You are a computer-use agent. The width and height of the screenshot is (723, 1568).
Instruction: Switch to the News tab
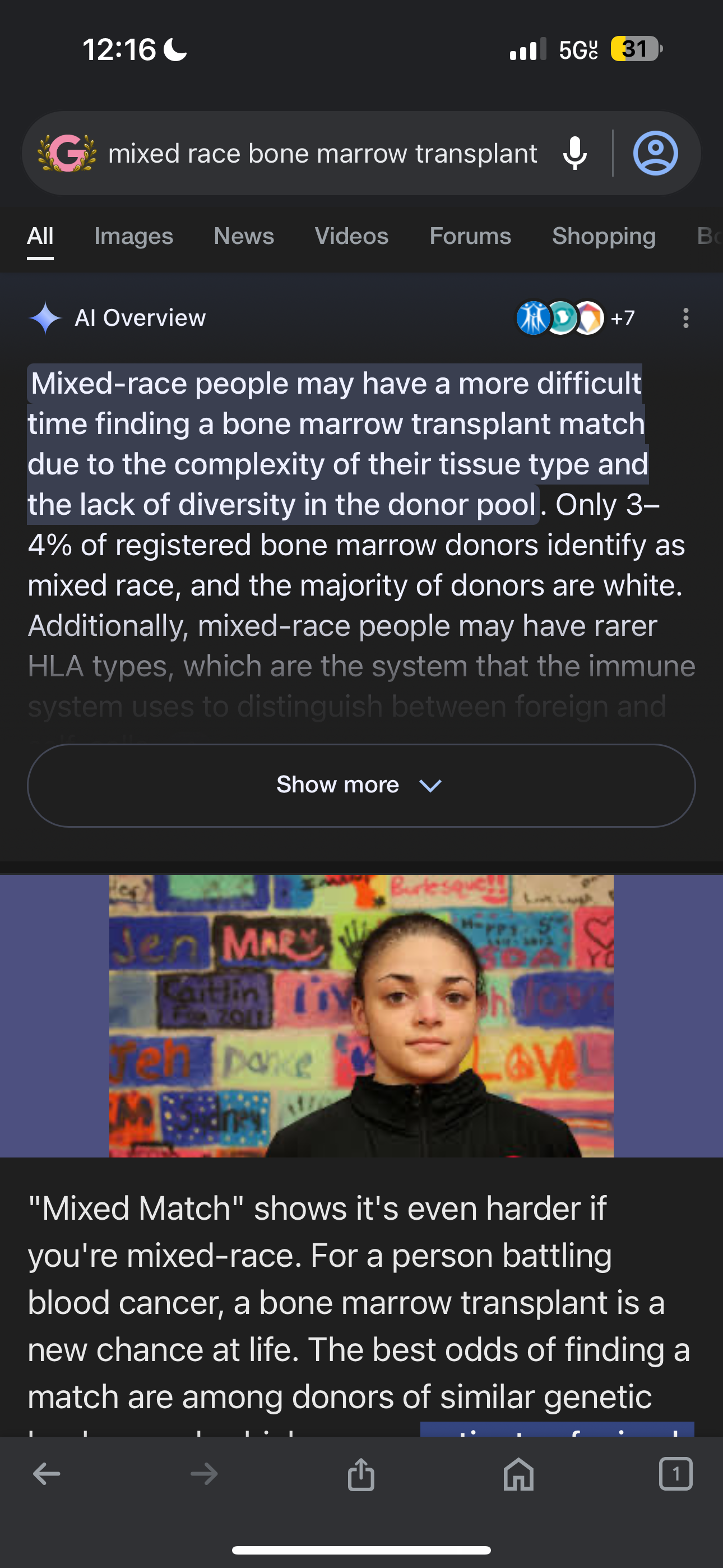[x=244, y=236]
